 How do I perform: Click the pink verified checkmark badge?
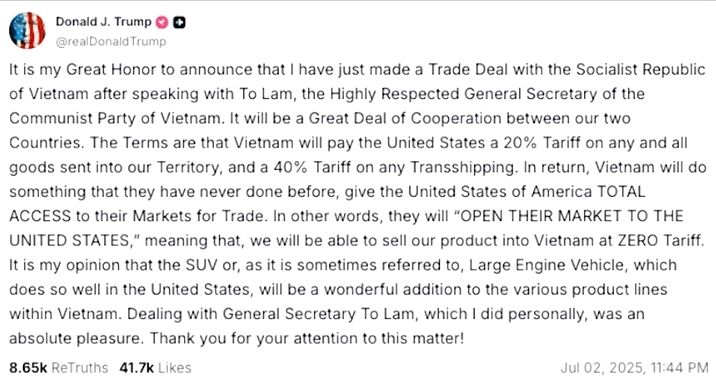point(162,22)
